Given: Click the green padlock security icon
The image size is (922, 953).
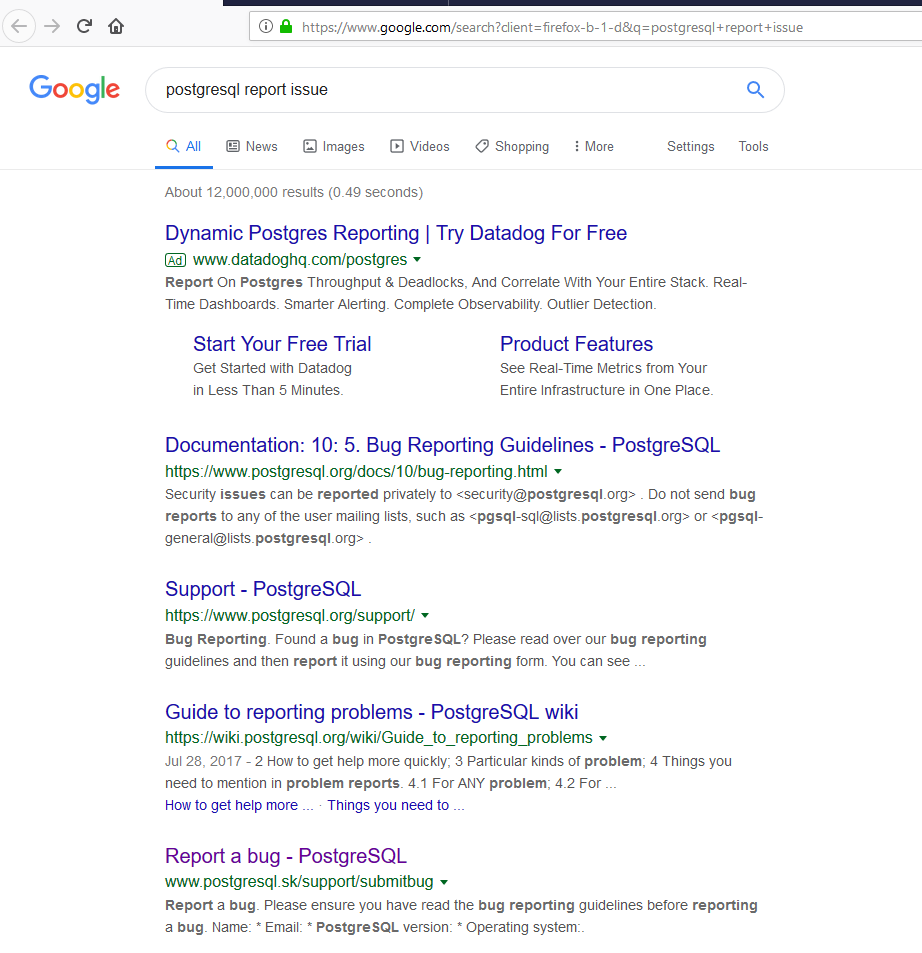Looking at the screenshot, I should (286, 27).
